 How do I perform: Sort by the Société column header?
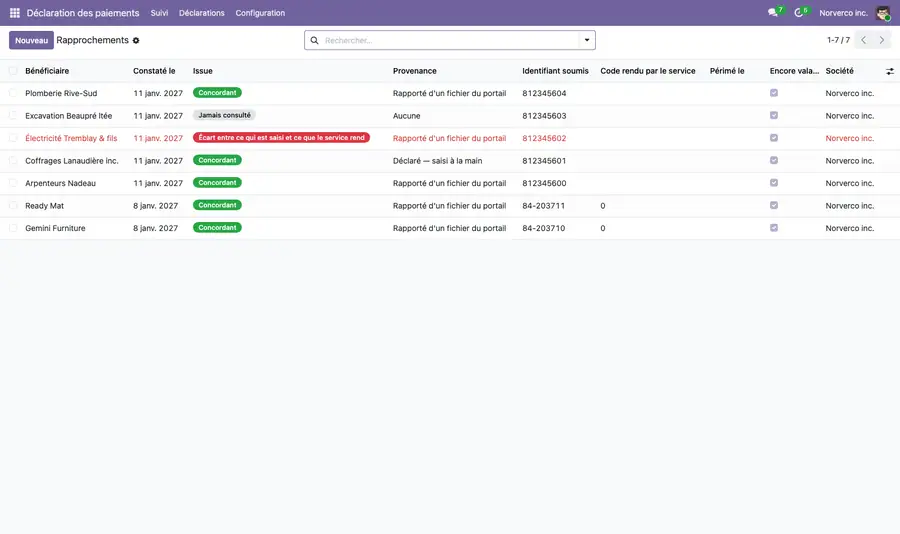[x=839, y=71]
